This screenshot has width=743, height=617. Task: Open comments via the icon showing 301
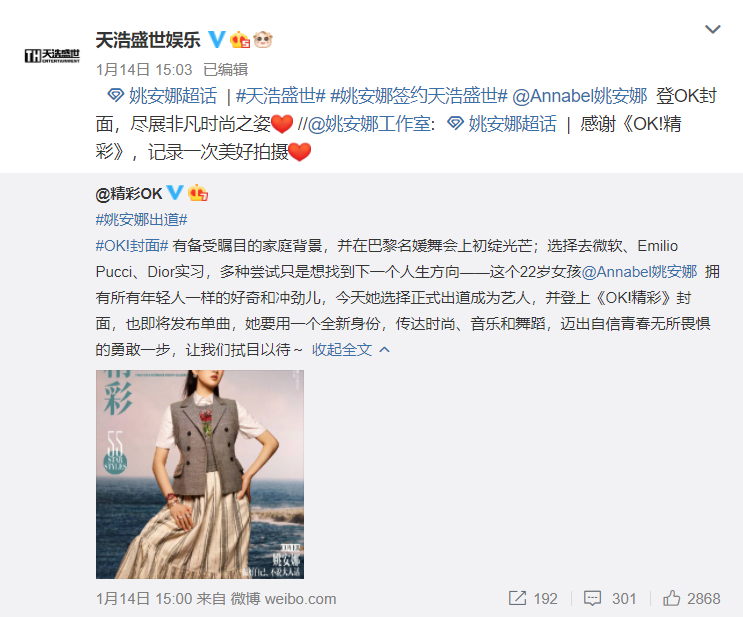tap(609, 599)
